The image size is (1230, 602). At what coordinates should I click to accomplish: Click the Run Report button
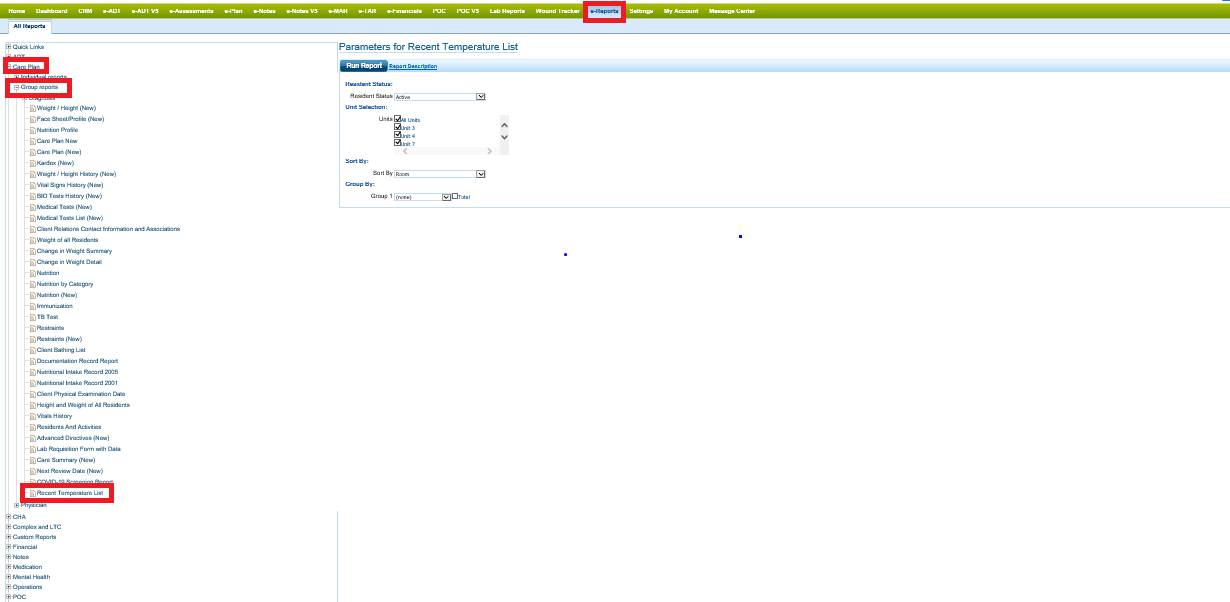click(363, 66)
